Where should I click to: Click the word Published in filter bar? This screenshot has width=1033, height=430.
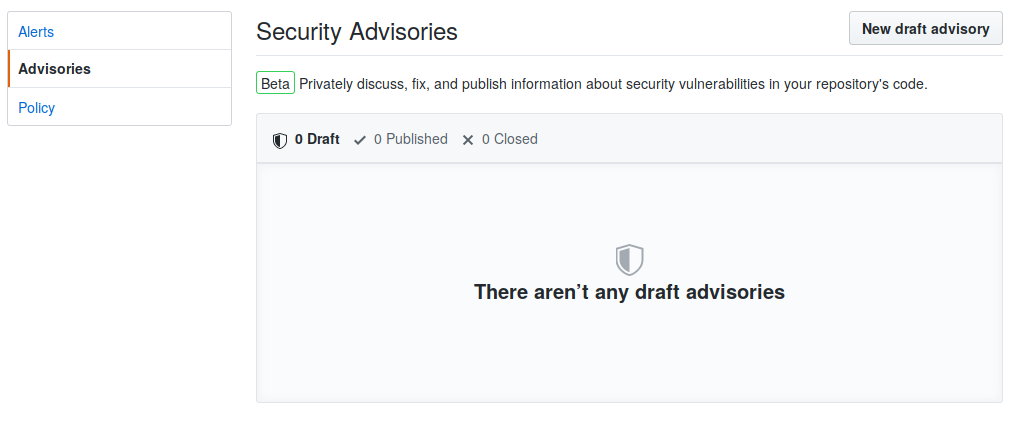pyautogui.click(x=417, y=139)
